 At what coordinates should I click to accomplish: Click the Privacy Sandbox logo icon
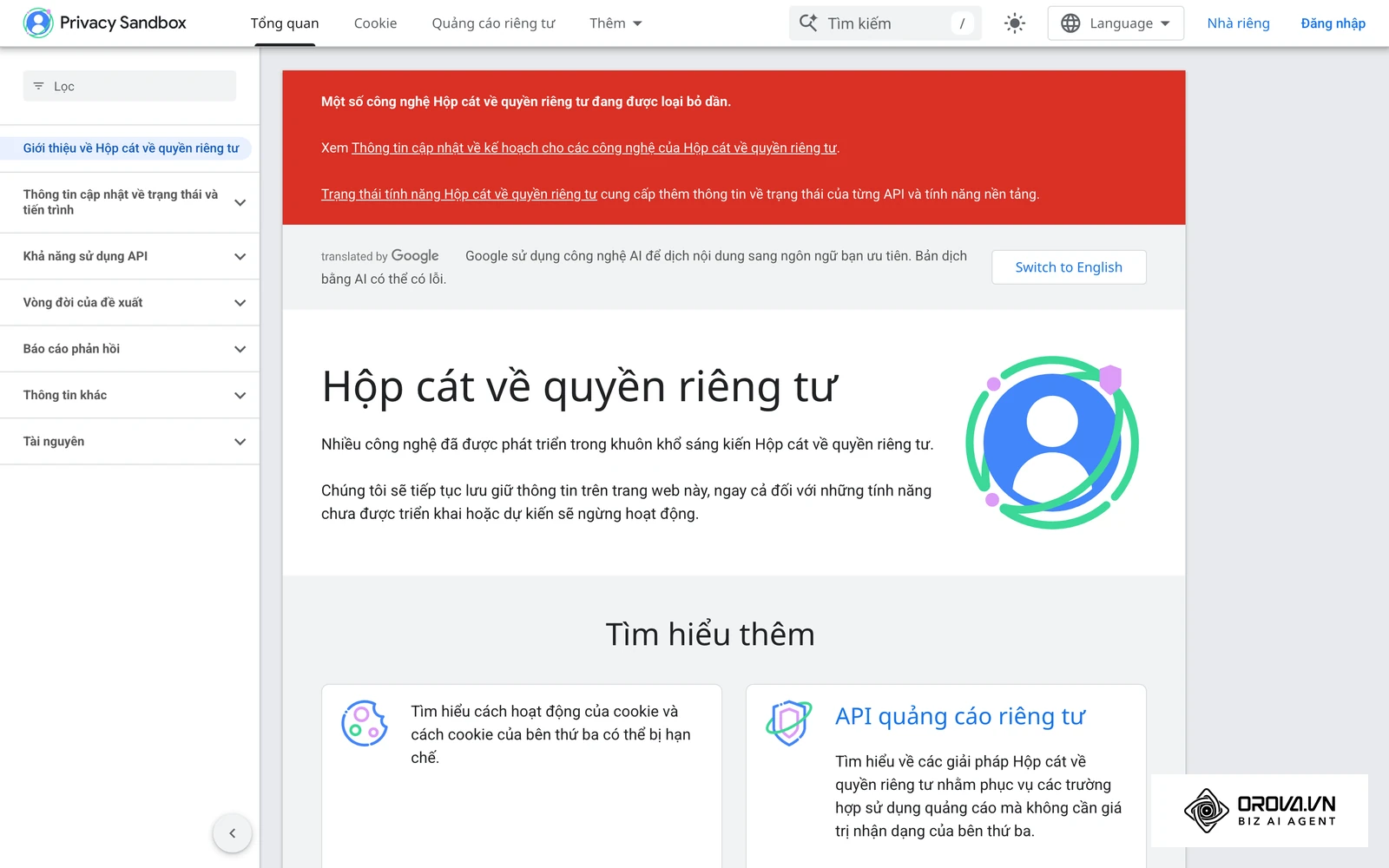point(38,23)
